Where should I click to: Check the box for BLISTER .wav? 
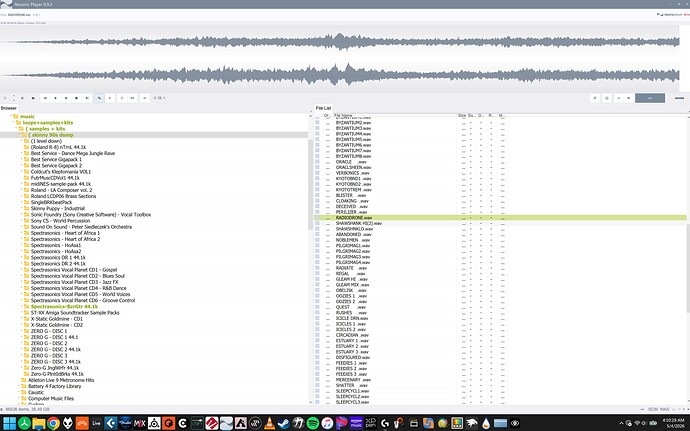317,195
